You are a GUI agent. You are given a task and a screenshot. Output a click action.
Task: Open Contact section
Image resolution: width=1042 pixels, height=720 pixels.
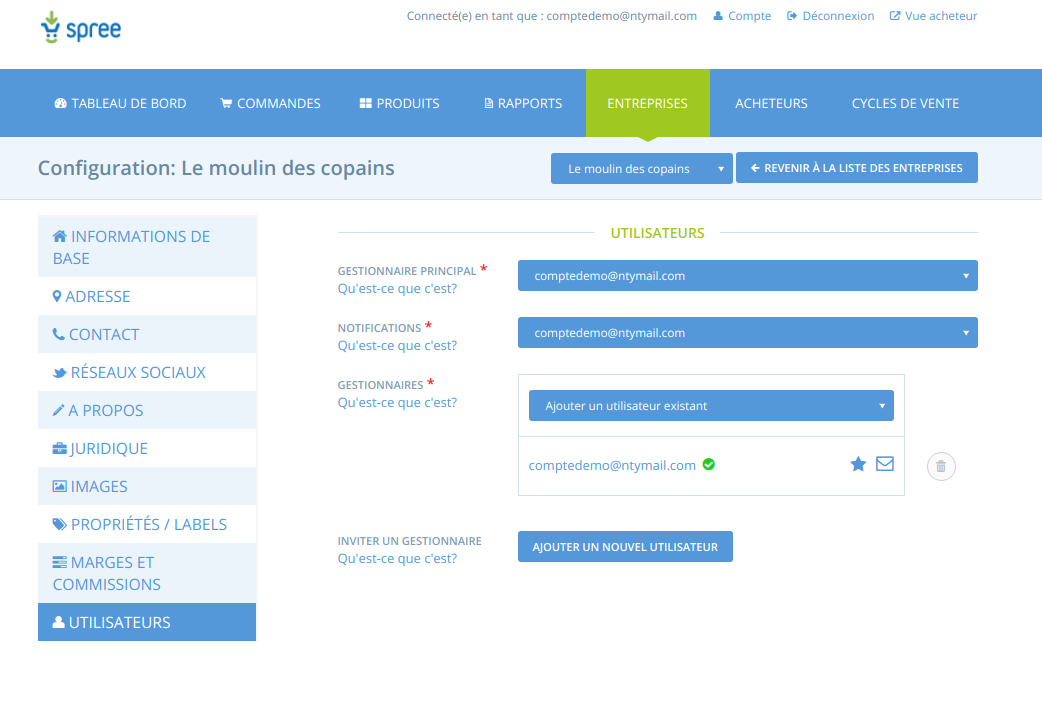(147, 334)
